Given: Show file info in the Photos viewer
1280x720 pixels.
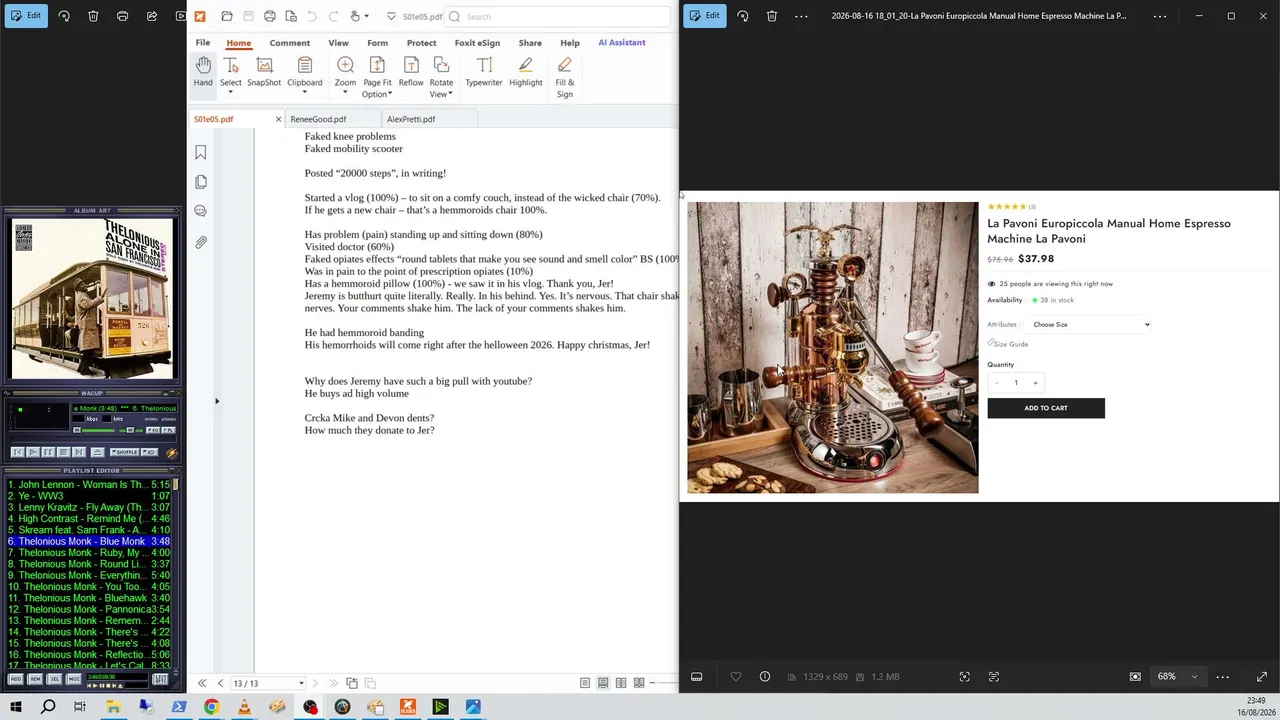Looking at the screenshot, I should pos(765,677).
